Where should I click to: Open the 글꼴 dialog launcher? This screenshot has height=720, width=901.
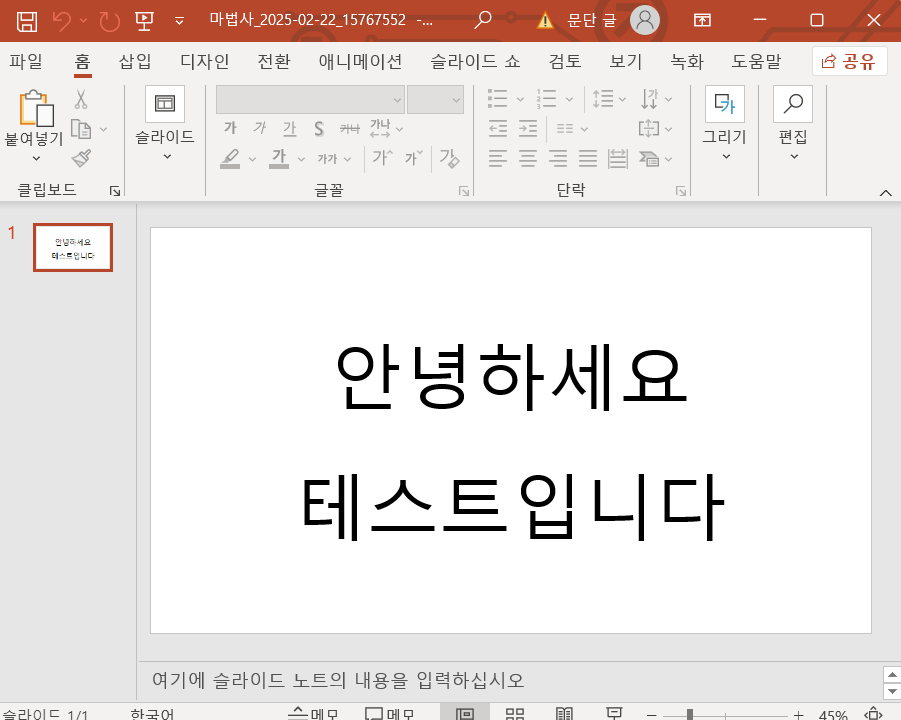pos(464,191)
